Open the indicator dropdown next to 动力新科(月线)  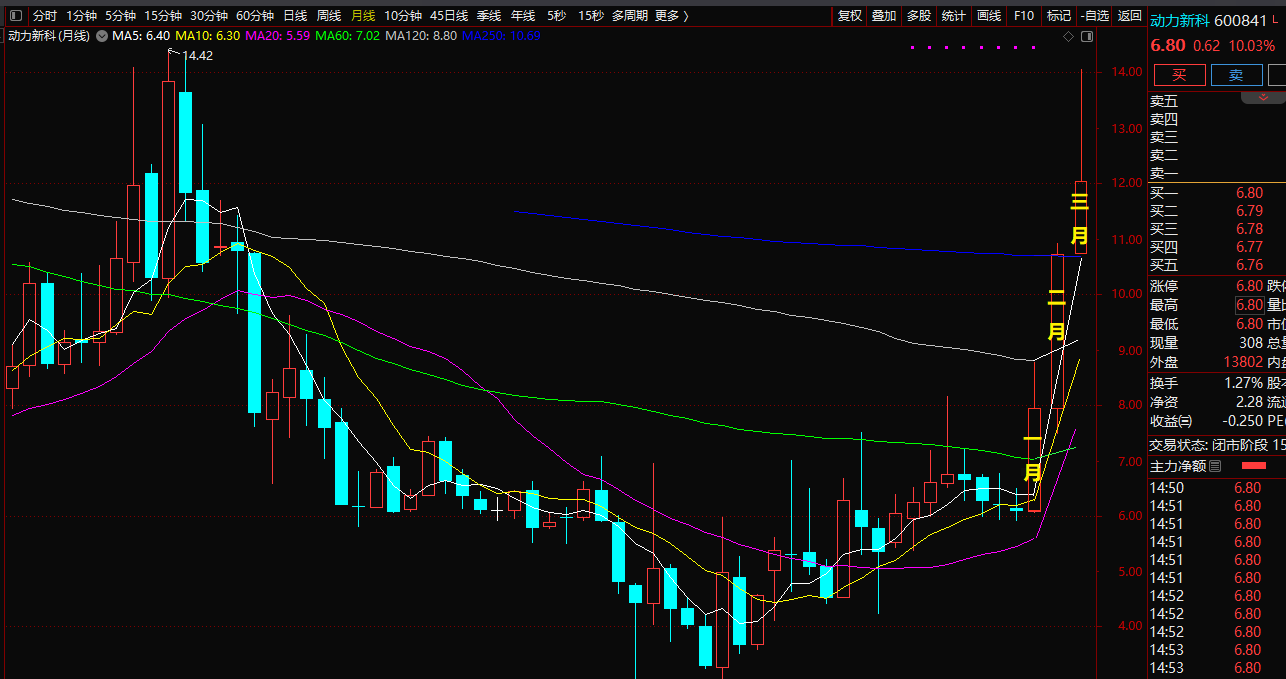[x=102, y=36]
